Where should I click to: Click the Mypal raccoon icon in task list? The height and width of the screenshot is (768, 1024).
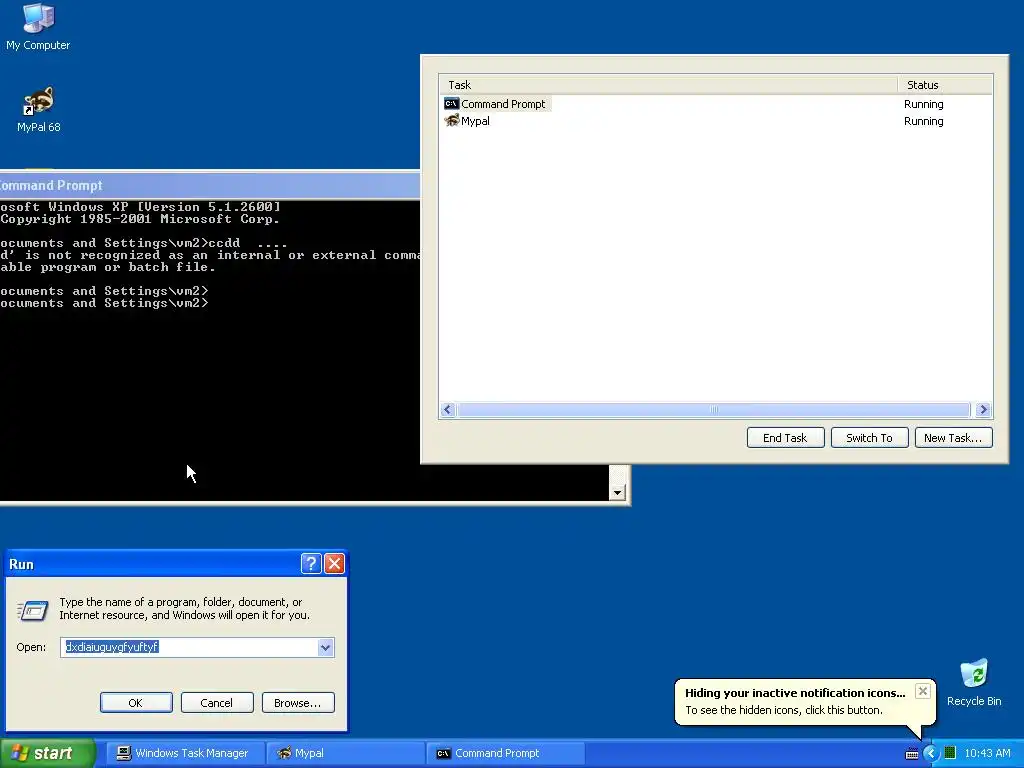pos(451,121)
